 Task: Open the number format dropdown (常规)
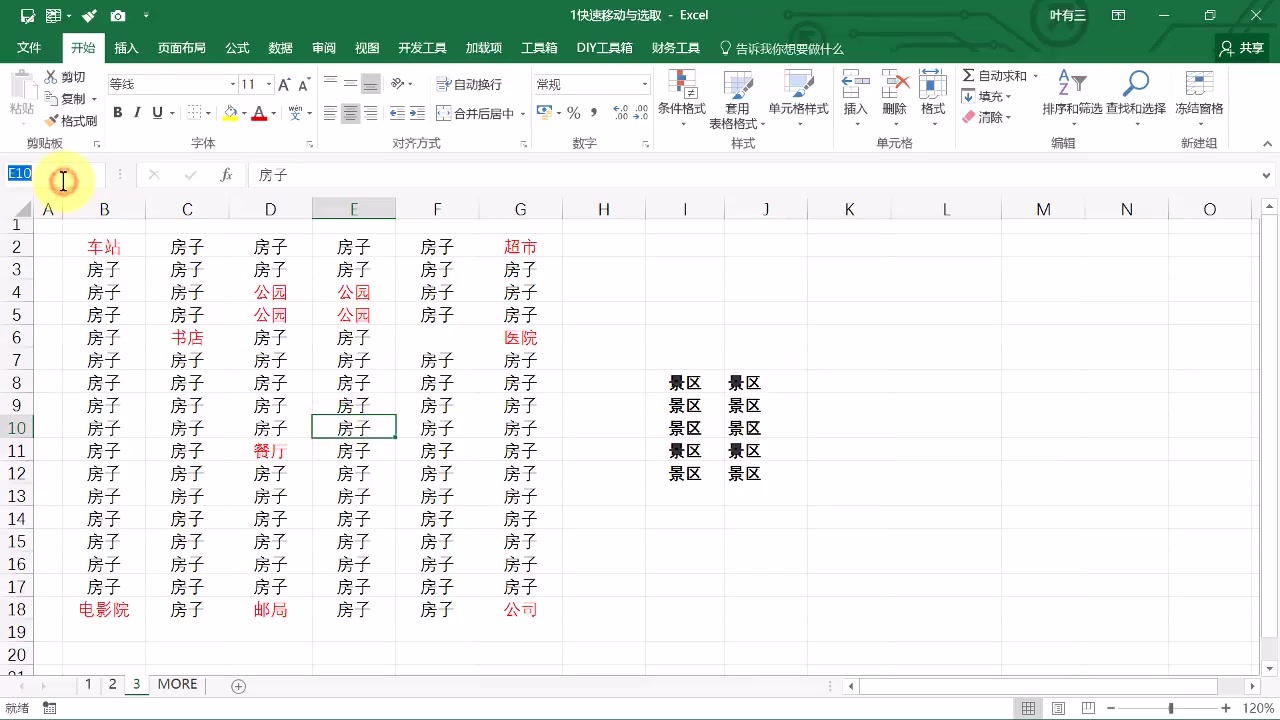tap(645, 85)
